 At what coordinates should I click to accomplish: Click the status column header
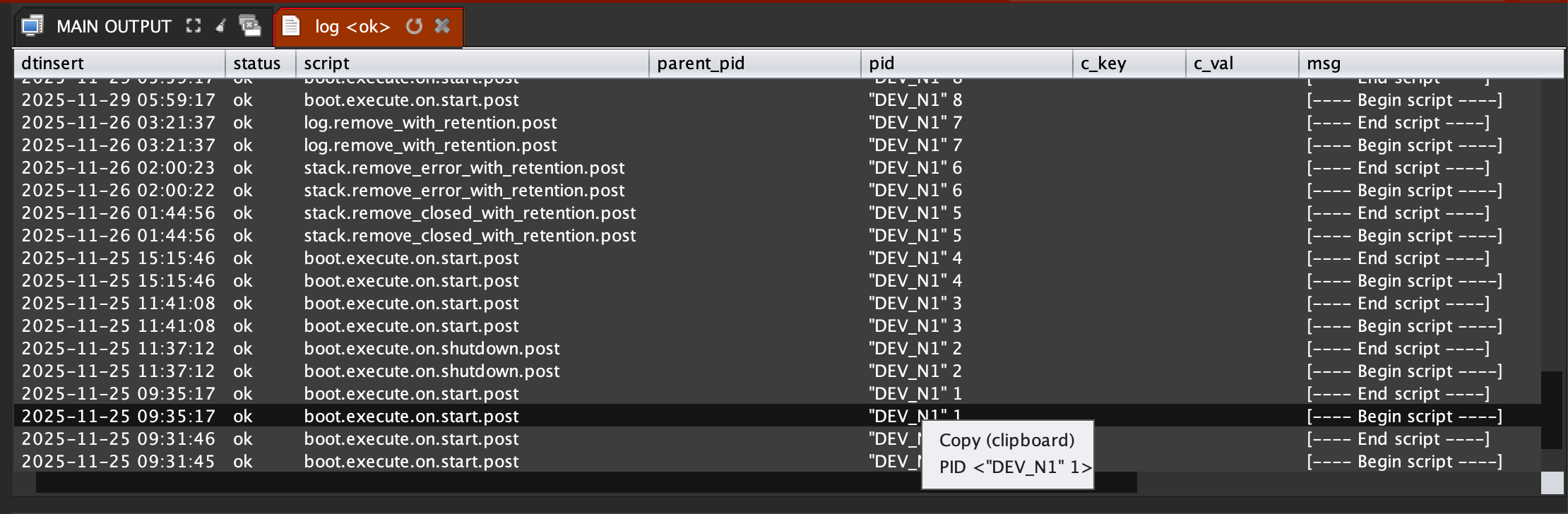(x=260, y=64)
